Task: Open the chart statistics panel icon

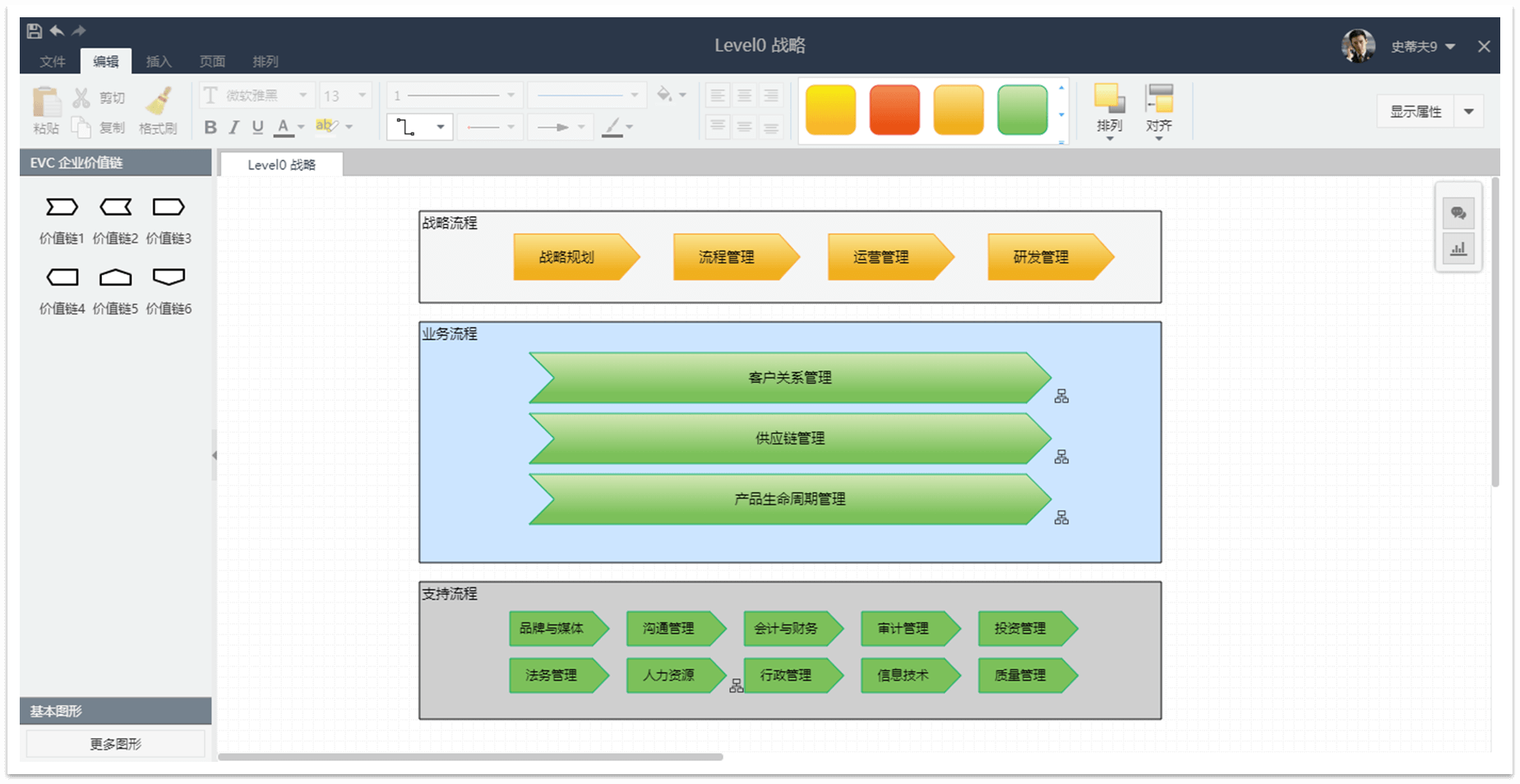Action: tap(1458, 249)
